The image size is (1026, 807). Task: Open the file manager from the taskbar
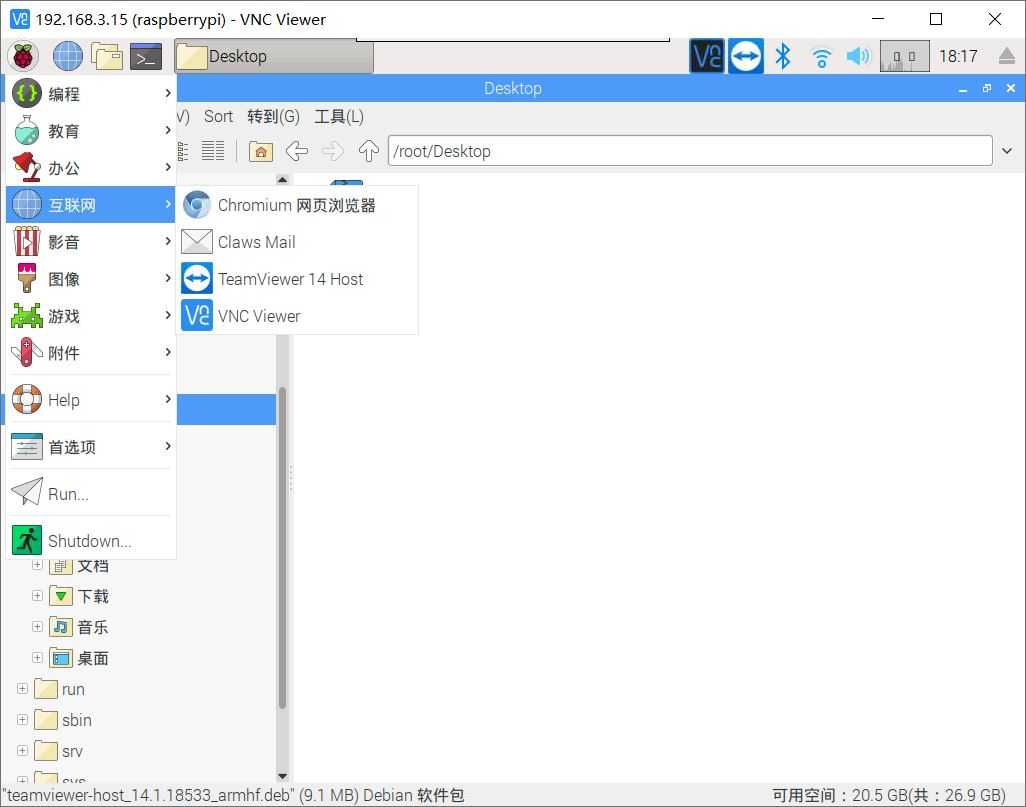(107, 56)
